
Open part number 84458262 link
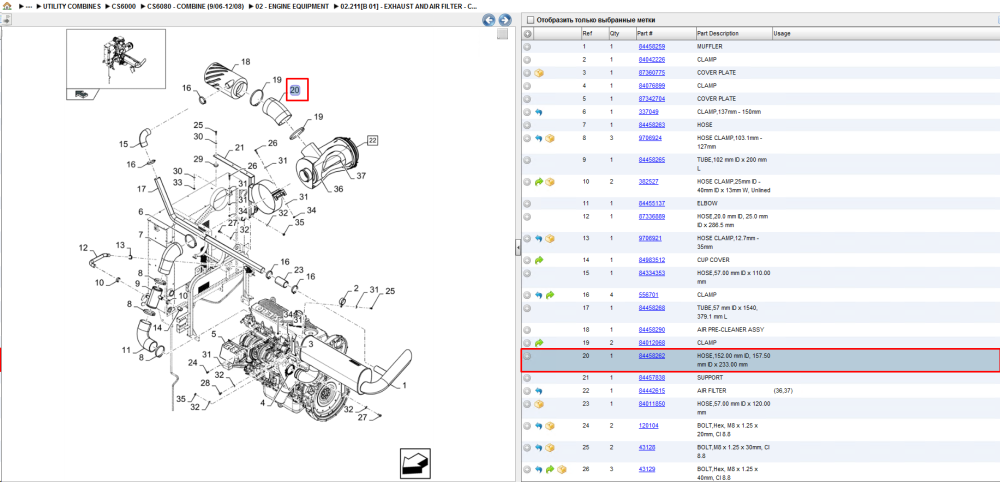[x=652, y=356]
